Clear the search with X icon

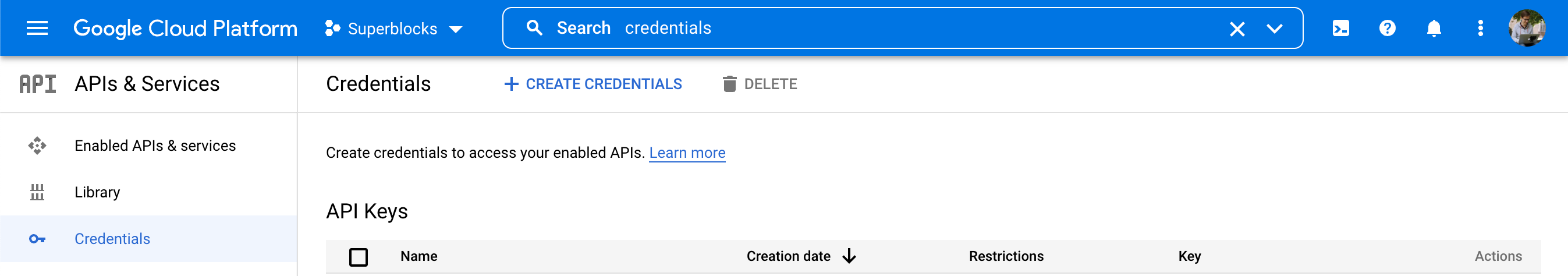1237,29
